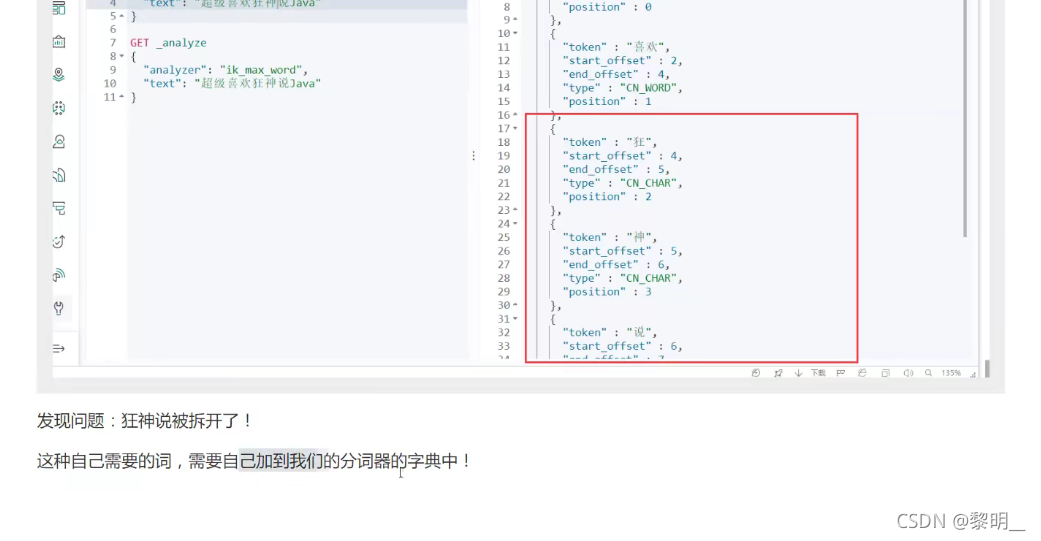Toggle fold arrow at response line 9

click(x=515, y=20)
